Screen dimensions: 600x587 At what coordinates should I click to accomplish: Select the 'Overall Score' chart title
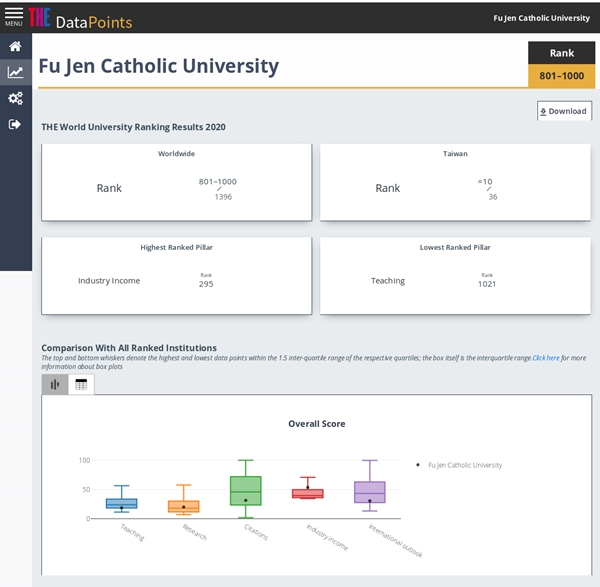(317, 424)
